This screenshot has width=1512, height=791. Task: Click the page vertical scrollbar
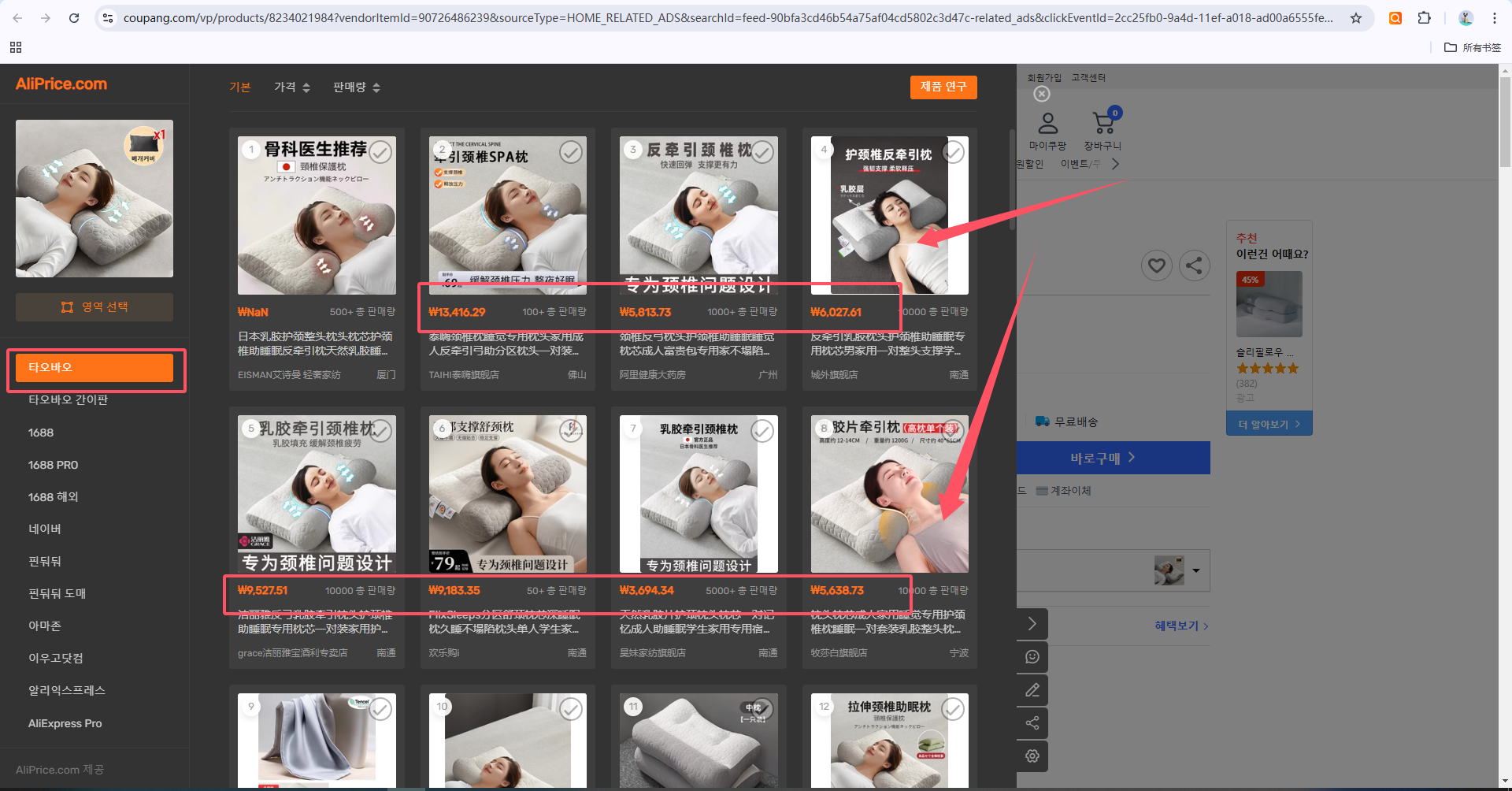pos(1505,121)
